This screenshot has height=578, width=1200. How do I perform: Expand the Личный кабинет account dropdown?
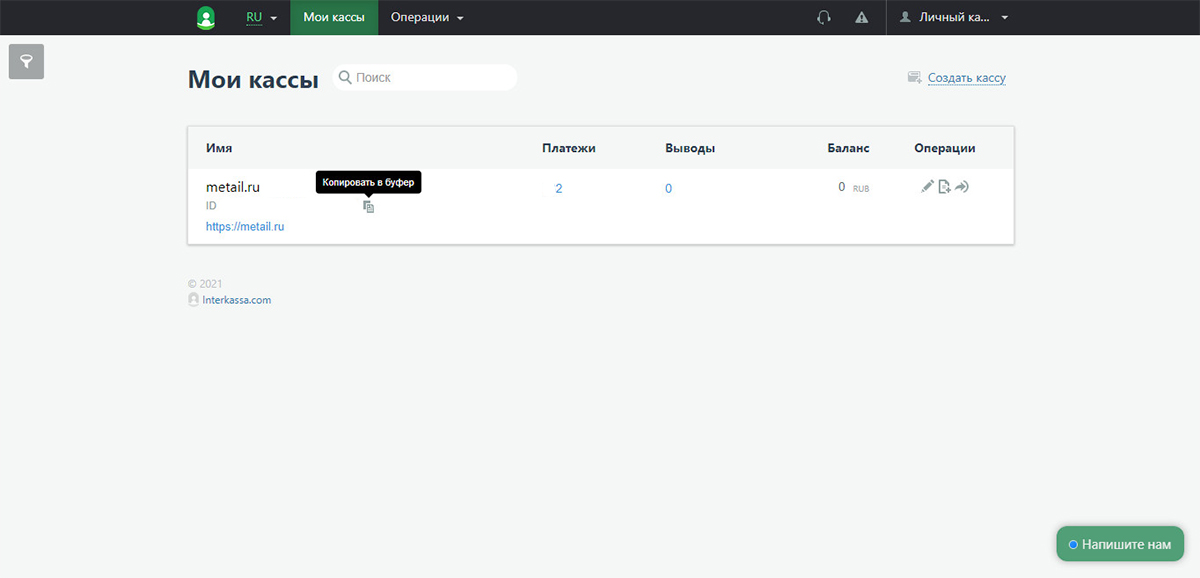coord(954,17)
